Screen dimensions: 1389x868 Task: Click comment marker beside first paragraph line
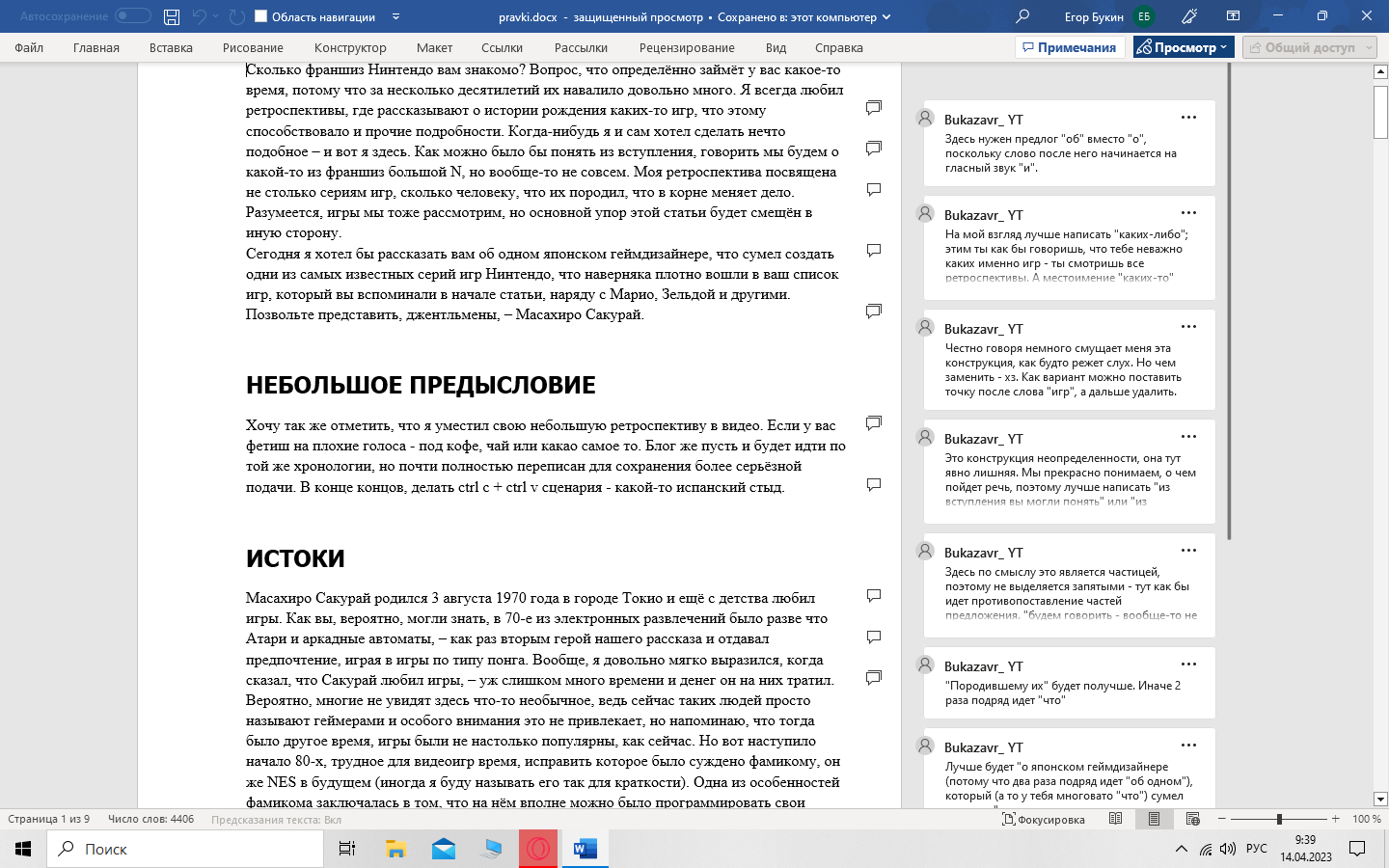coord(874,107)
